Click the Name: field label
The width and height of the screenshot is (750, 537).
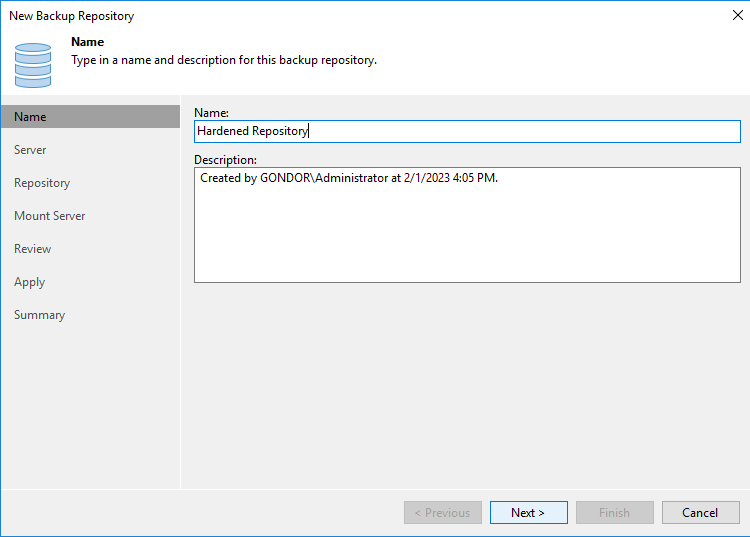[211, 113]
